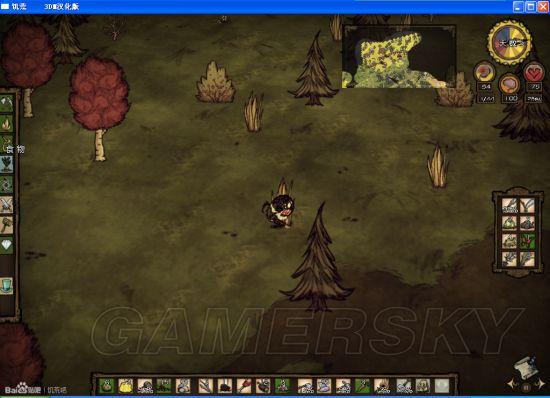Select the yellow gold item in inventory
The height and width of the screenshot is (398, 550).
[126, 386]
